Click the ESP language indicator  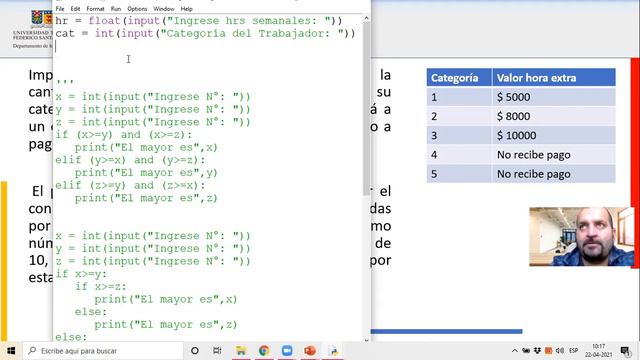pos(573,351)
